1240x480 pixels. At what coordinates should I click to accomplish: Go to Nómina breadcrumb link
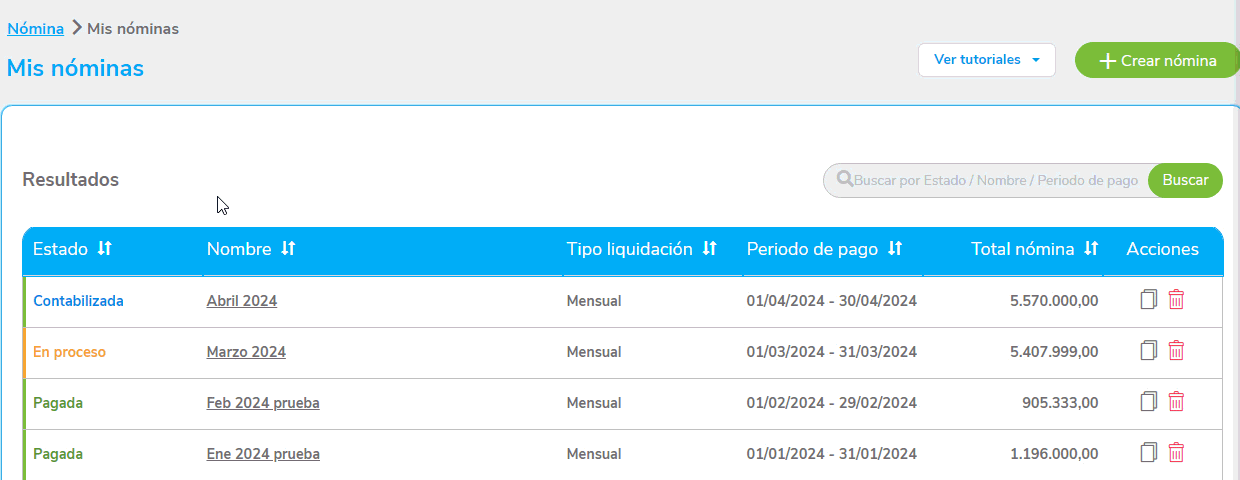click(35, 29)
